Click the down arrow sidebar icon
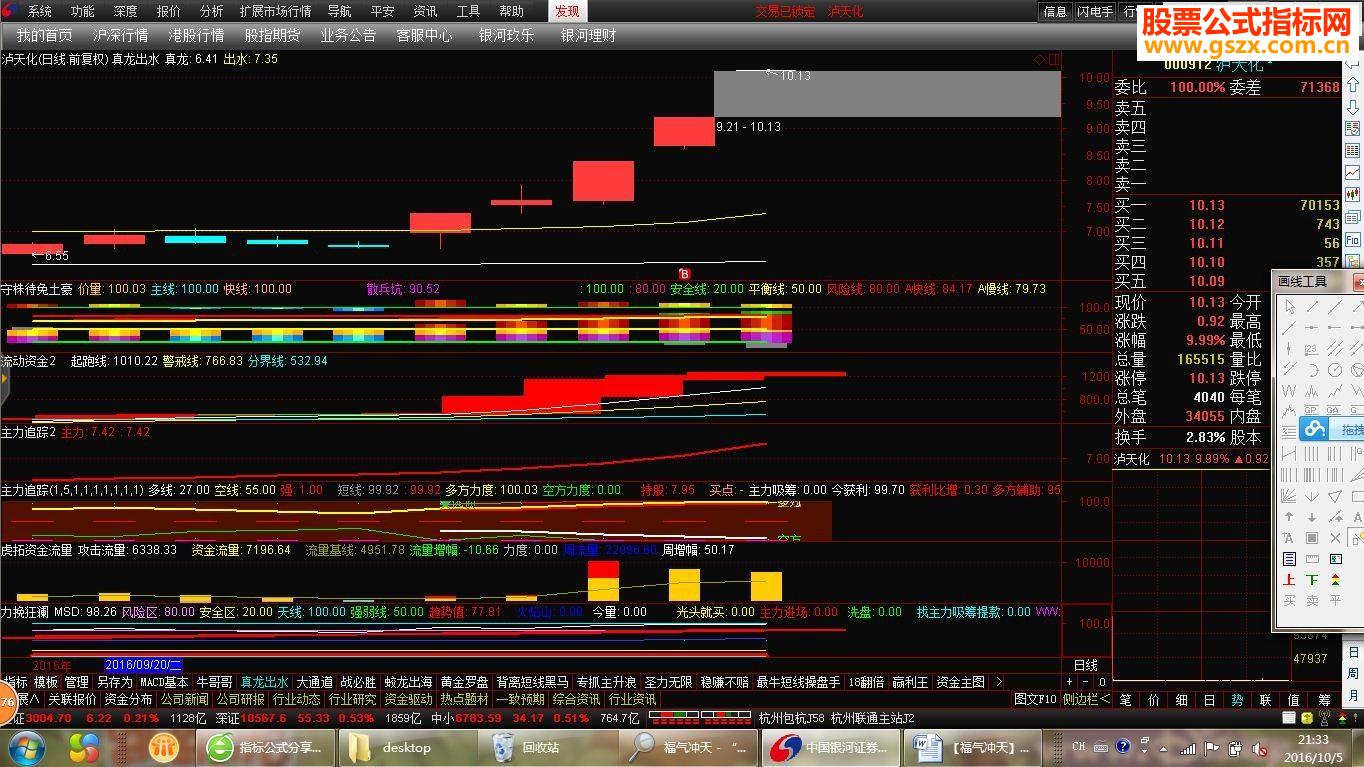This screenshot has width=1364, height=767. tap(1353, 107)
